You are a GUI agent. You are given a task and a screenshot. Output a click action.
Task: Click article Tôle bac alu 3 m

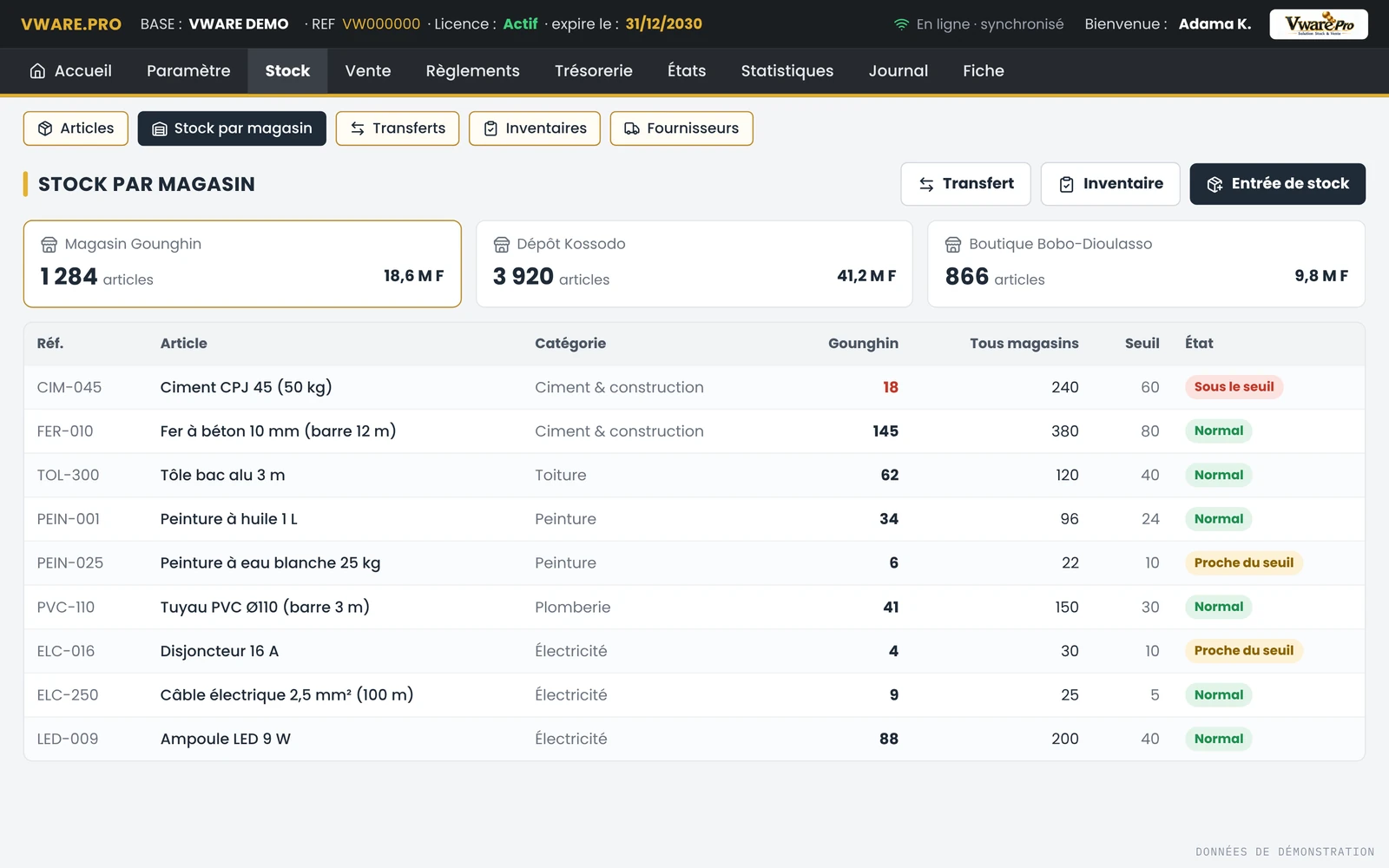click(222, 476)
